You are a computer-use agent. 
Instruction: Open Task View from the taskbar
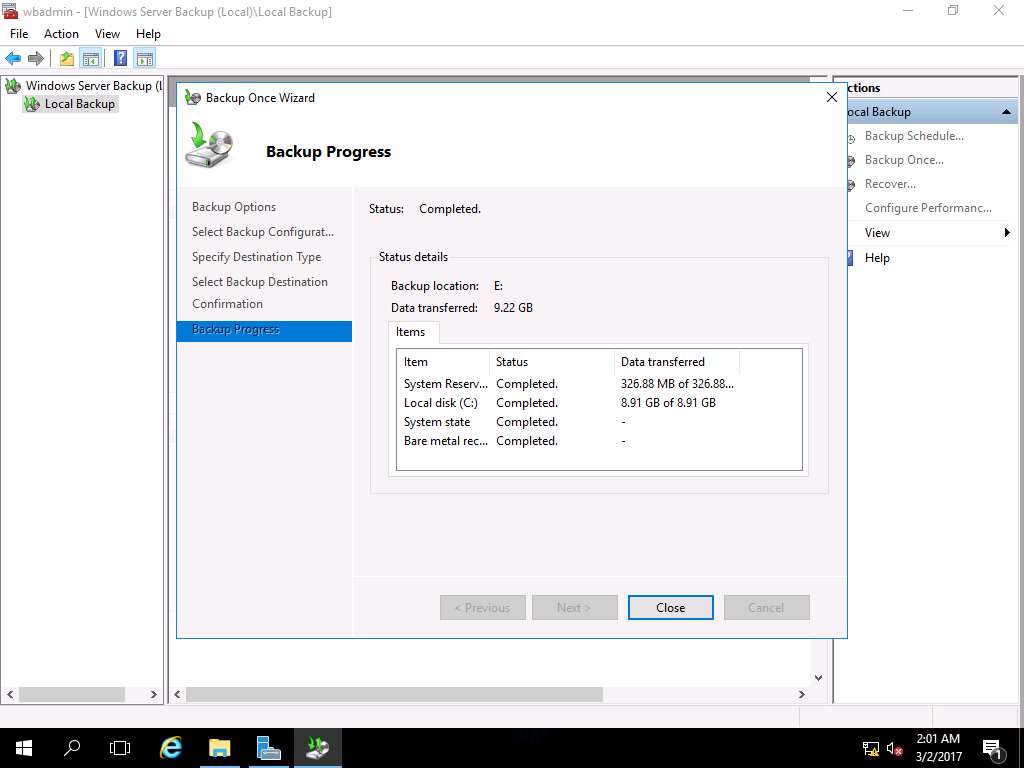pos(120,748)
